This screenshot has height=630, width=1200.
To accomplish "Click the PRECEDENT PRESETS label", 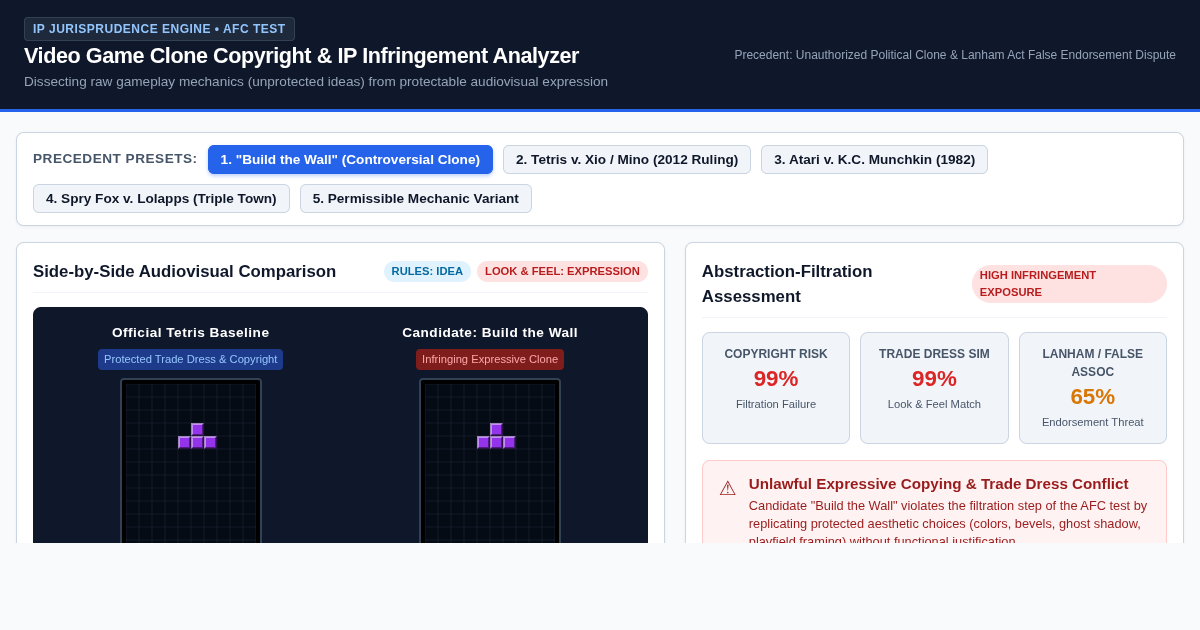I will [x=115, y=159].
